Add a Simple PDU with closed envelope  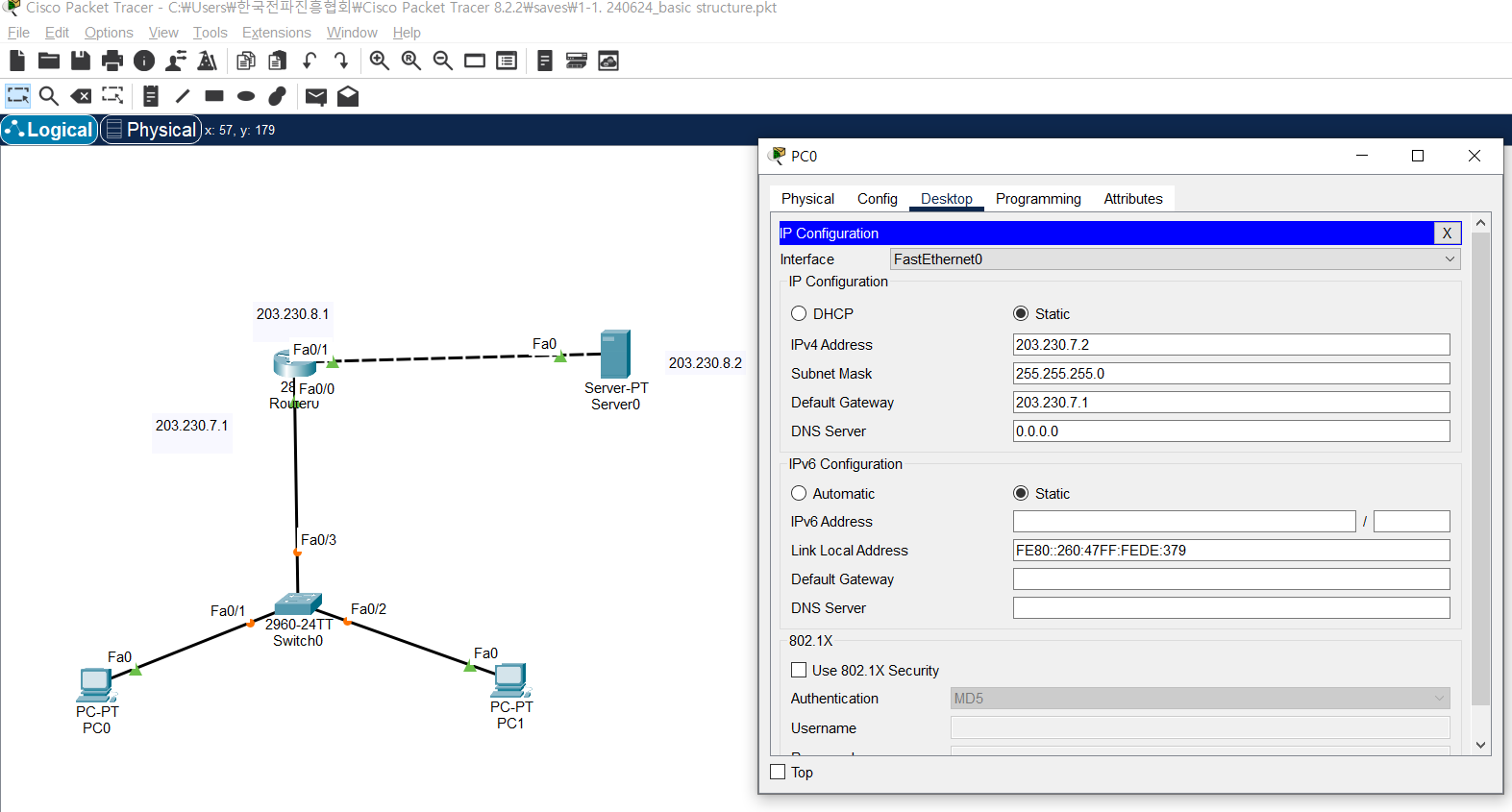point(316,96)
